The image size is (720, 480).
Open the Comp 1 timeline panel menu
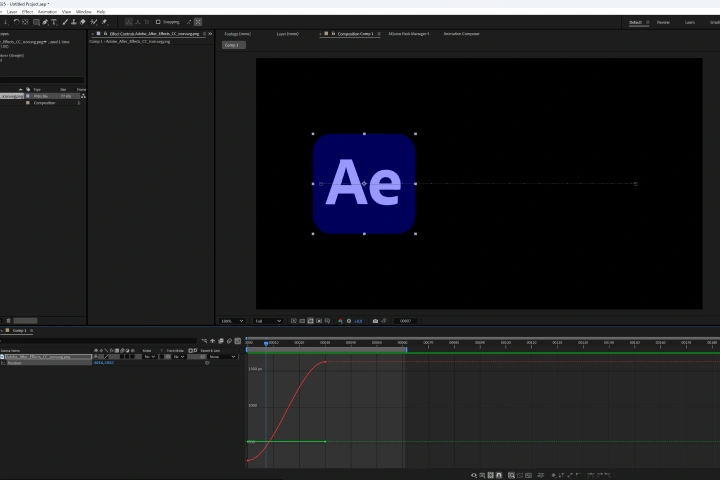click(31, 331)
